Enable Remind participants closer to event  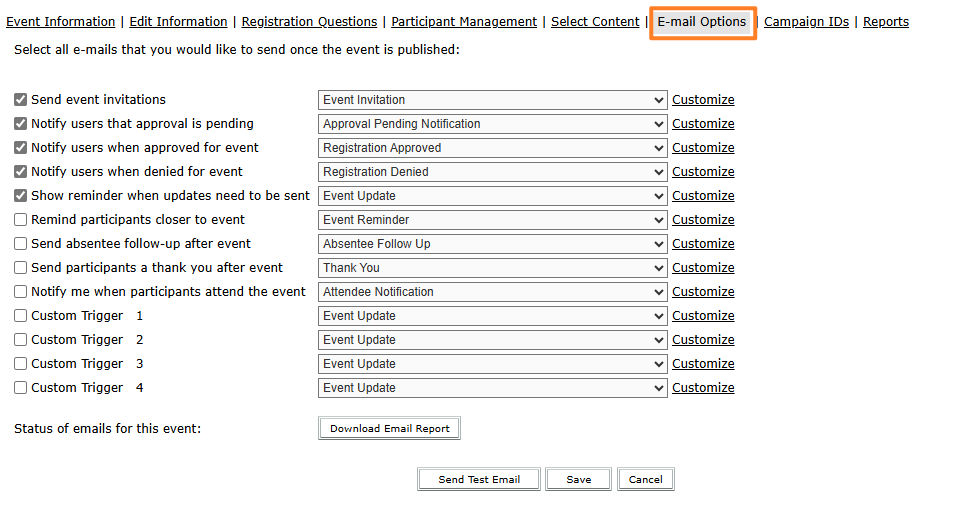pyautogui.click(x=21, y=220)
